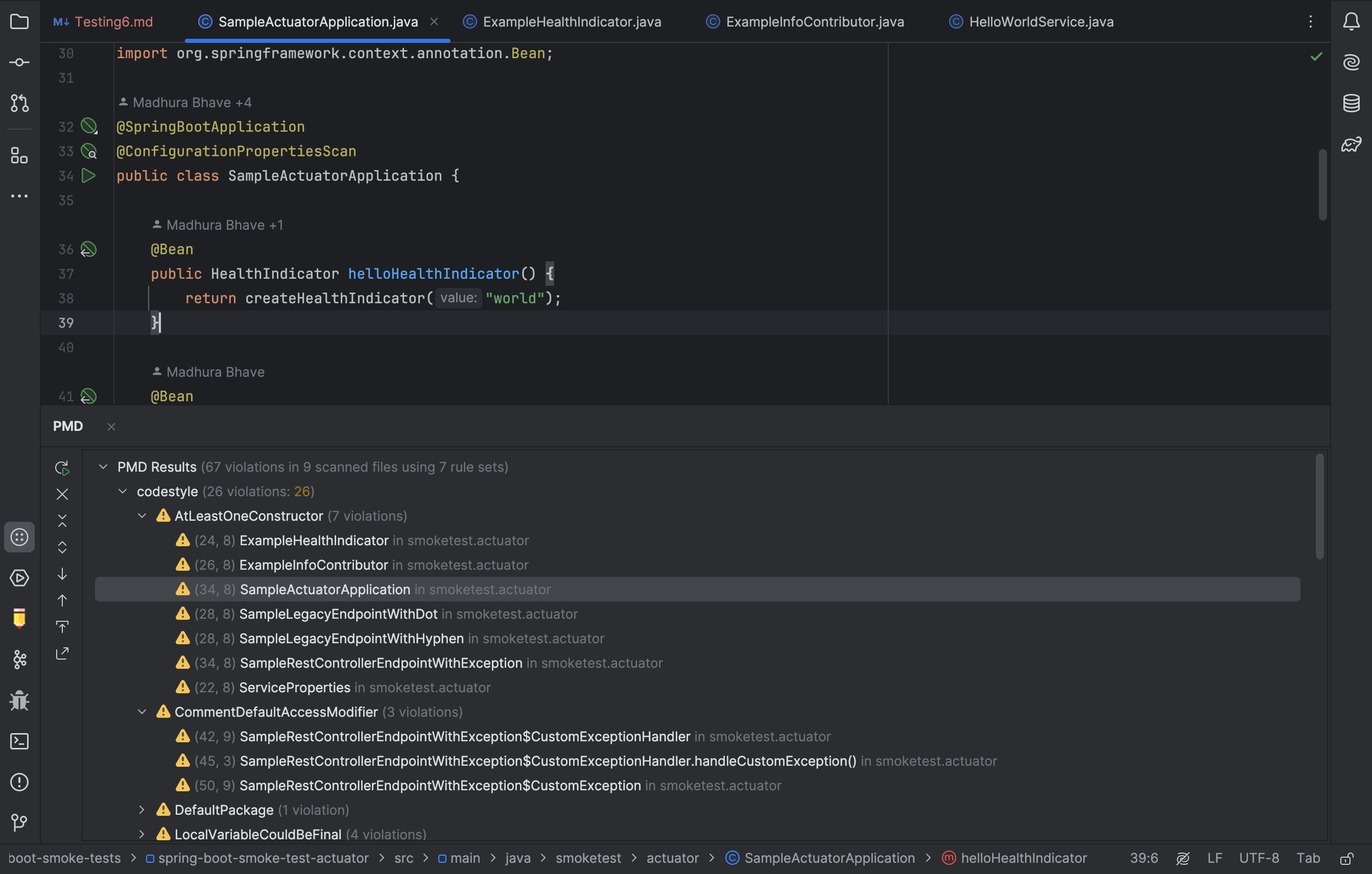Viewport: 1372px width, 874px height.
Task: Open the Database tool window
Action: pos(1351,103)
